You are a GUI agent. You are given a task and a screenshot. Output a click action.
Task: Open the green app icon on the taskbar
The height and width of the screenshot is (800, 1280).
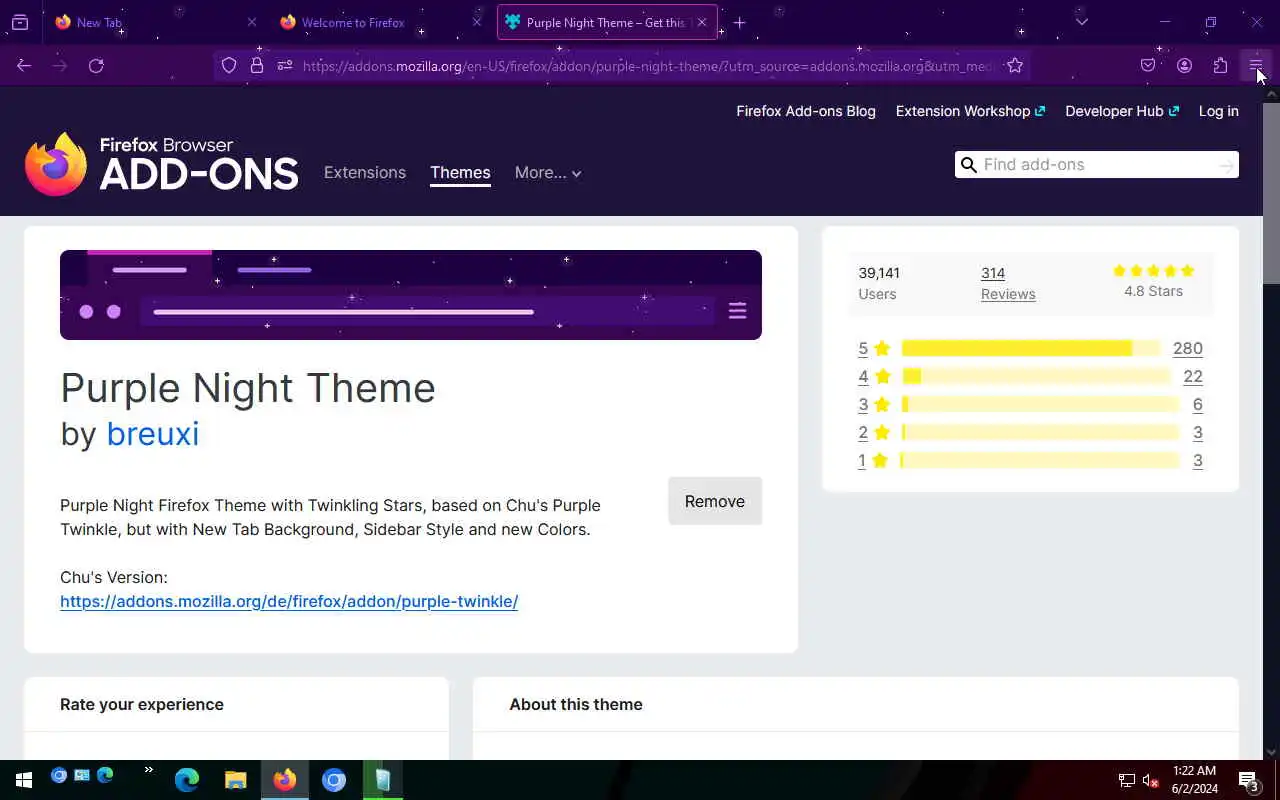(x=383, y=780)
